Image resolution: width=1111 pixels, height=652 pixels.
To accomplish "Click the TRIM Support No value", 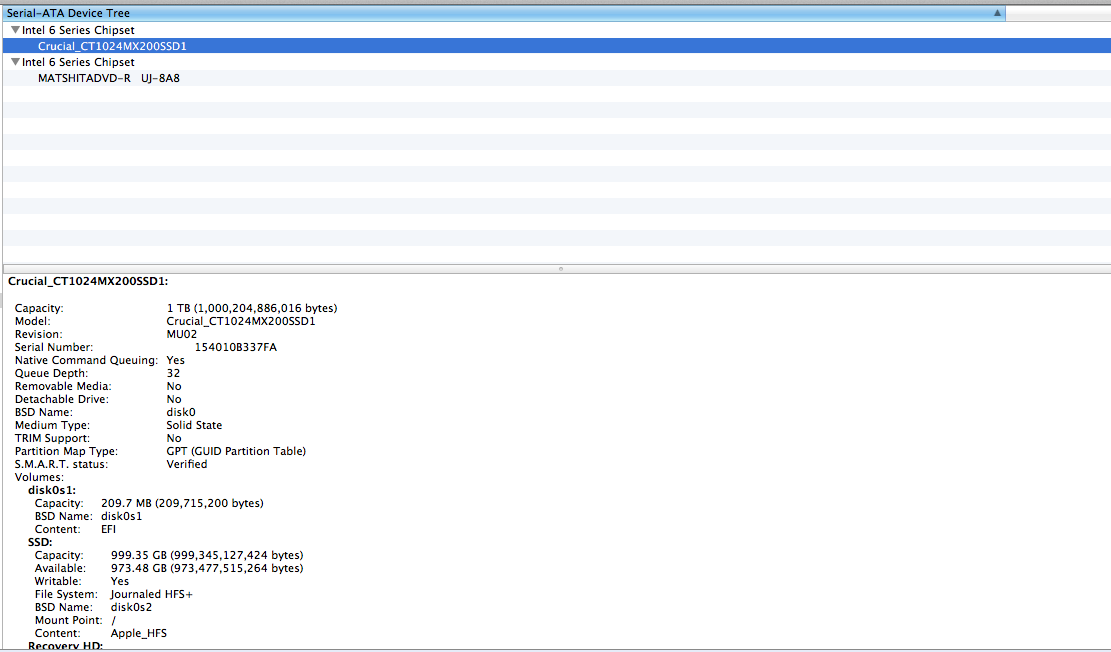I will tap(174, 438).
